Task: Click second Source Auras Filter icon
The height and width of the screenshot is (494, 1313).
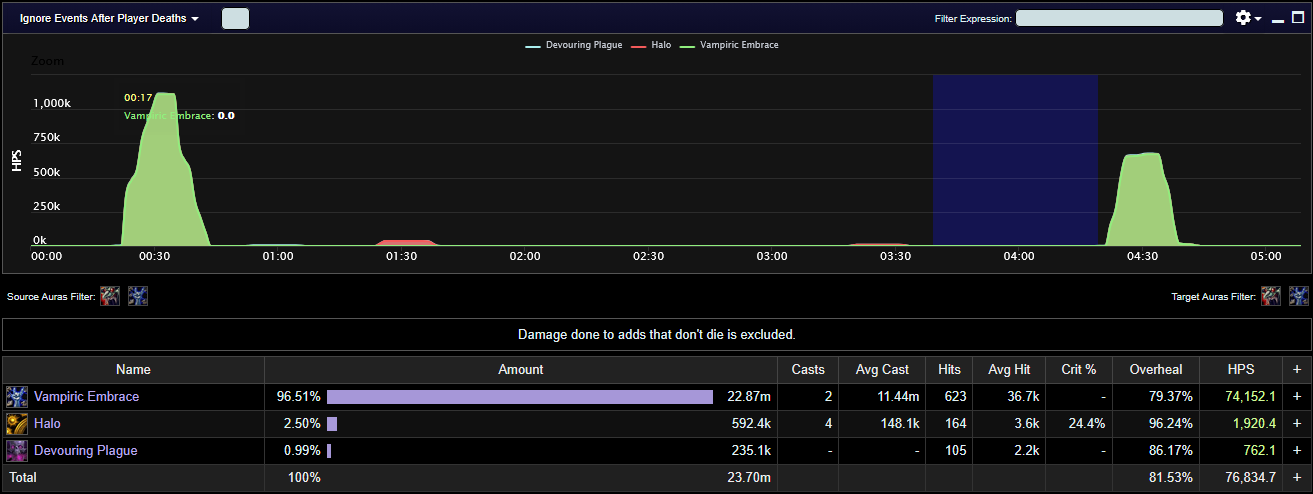Action: pos(138,296)
